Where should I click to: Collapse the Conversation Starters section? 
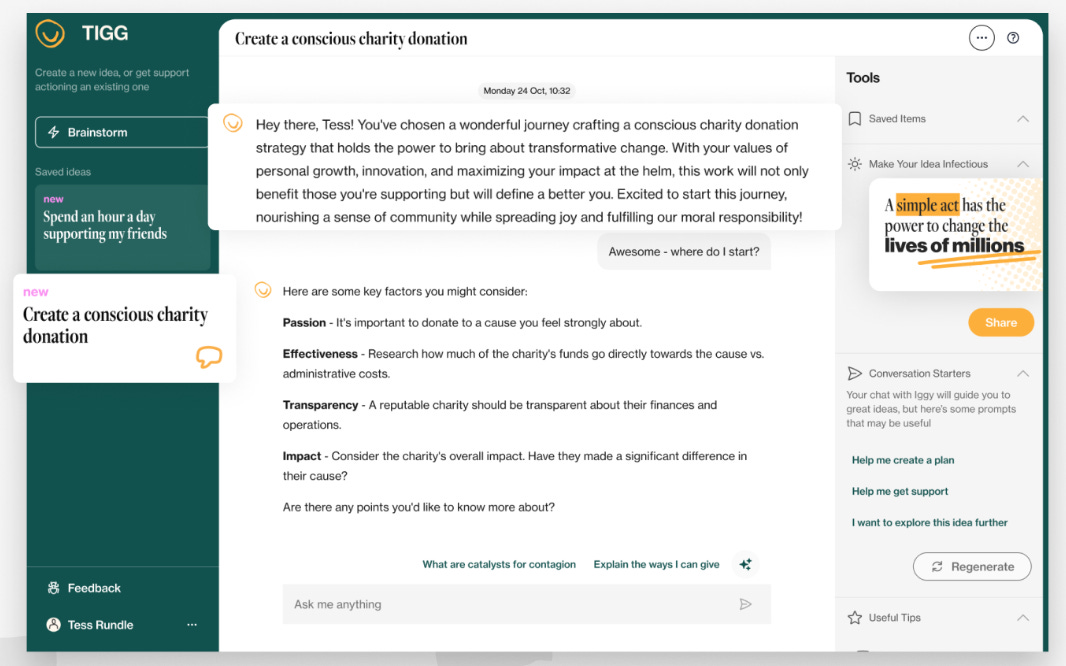point(1022,373)
